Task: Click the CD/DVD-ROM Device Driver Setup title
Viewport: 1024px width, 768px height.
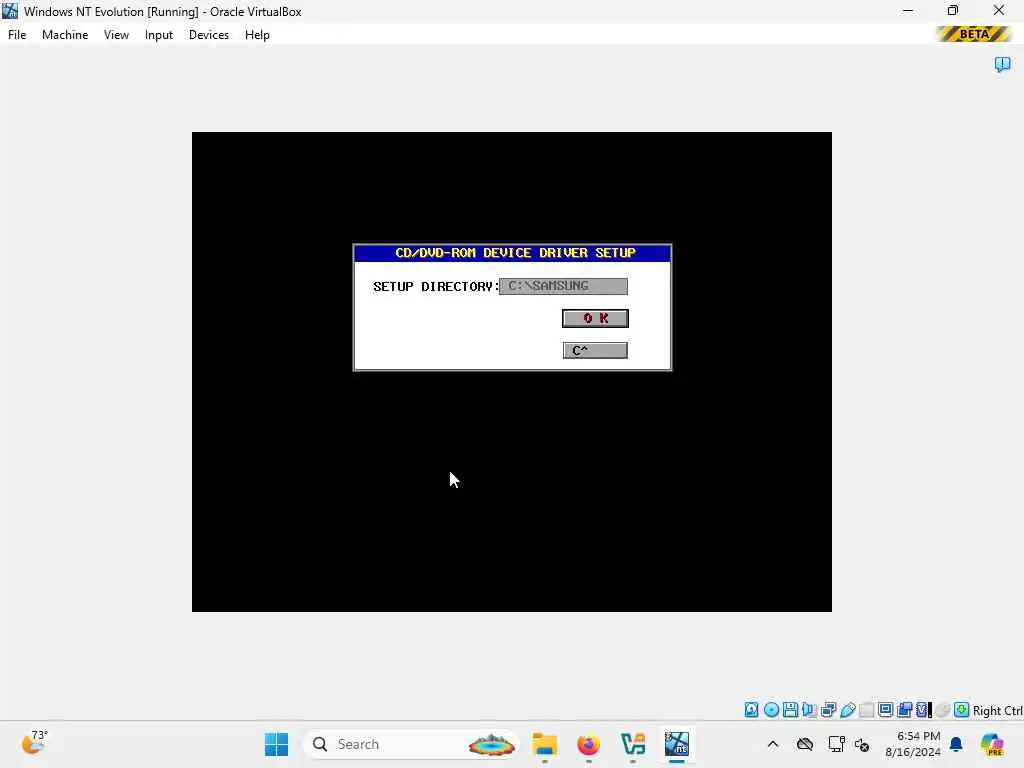Action: (x=515, y=253)
